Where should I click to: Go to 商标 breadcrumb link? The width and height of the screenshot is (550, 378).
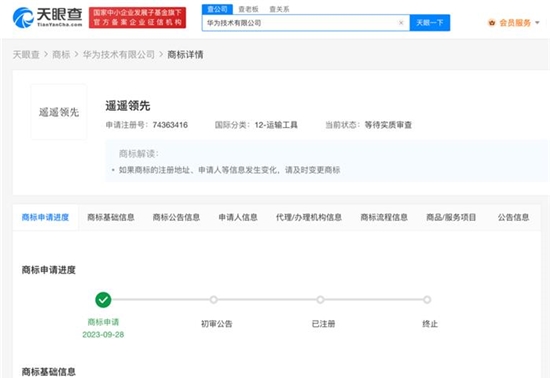61,55
